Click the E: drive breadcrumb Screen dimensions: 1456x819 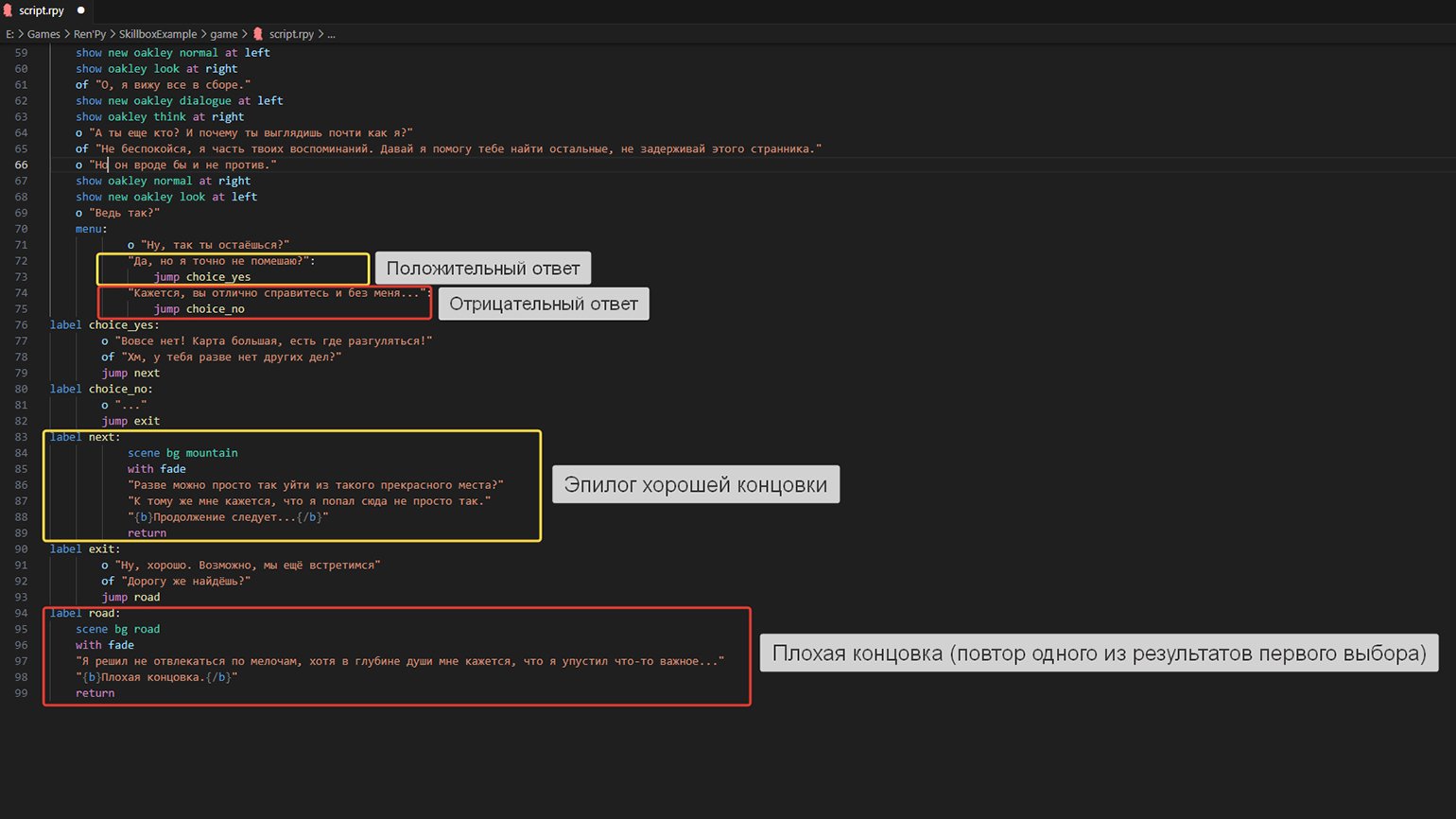click(x=9, y=34)
